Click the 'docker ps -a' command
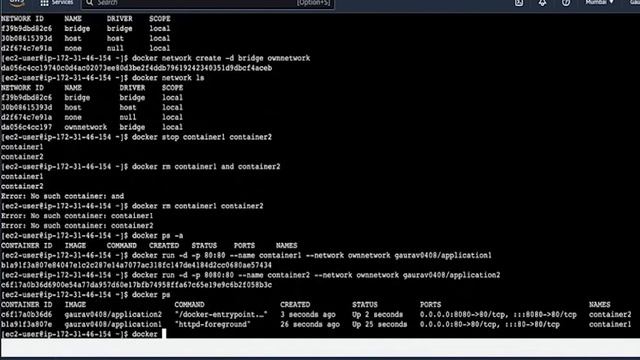This screenshot has height=360, width=640. click(x=158, y=236)
